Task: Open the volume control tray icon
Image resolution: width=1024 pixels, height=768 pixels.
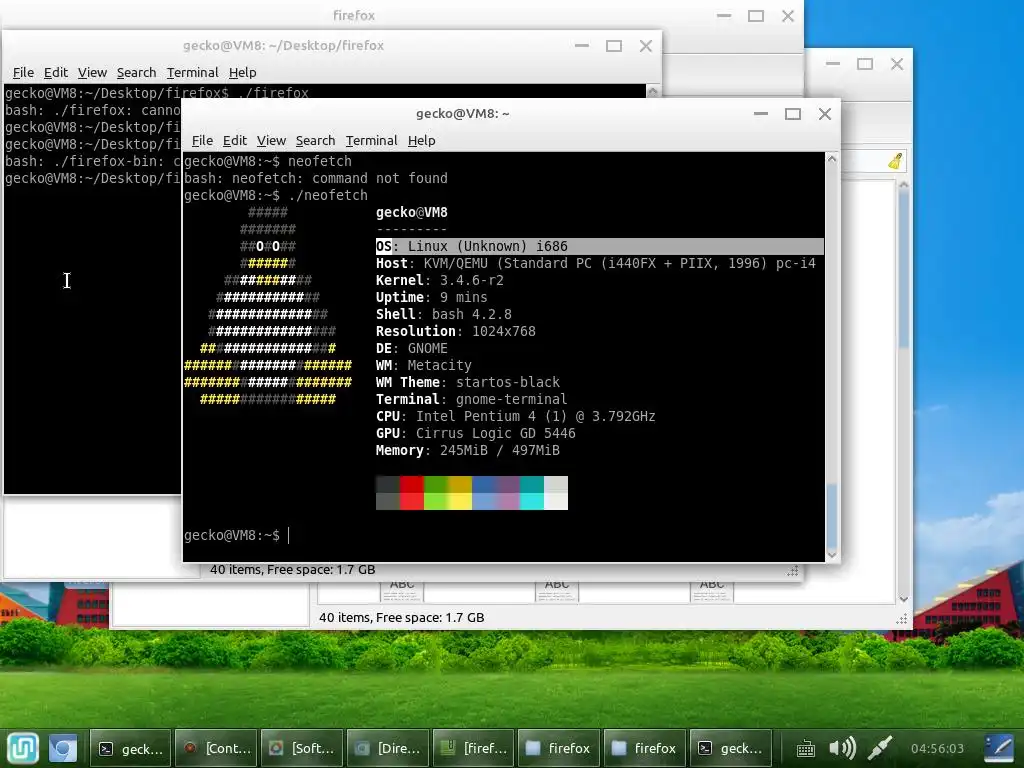Action: click(x=842, y=748)
